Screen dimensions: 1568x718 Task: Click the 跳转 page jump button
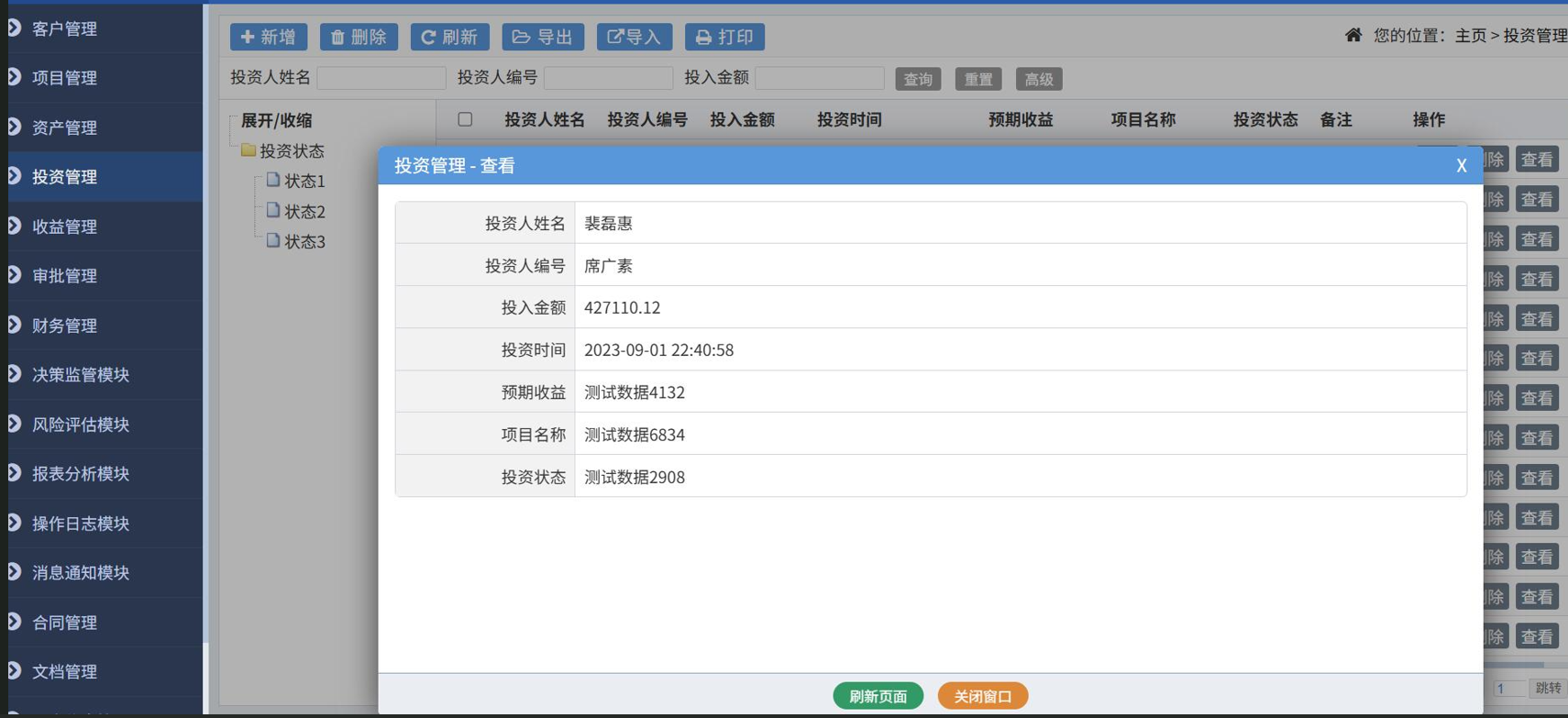tap(1549, 688)
